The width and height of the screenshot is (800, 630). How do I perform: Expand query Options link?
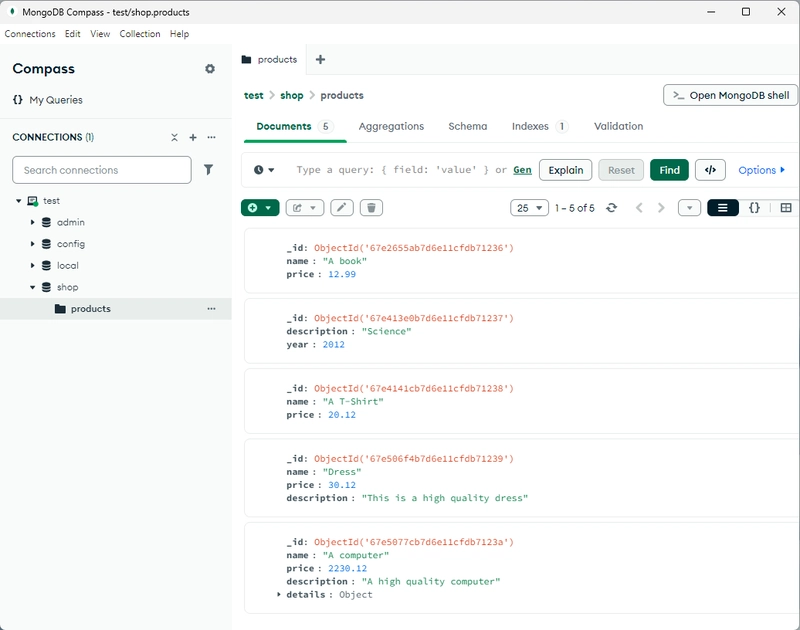point(761,170)
